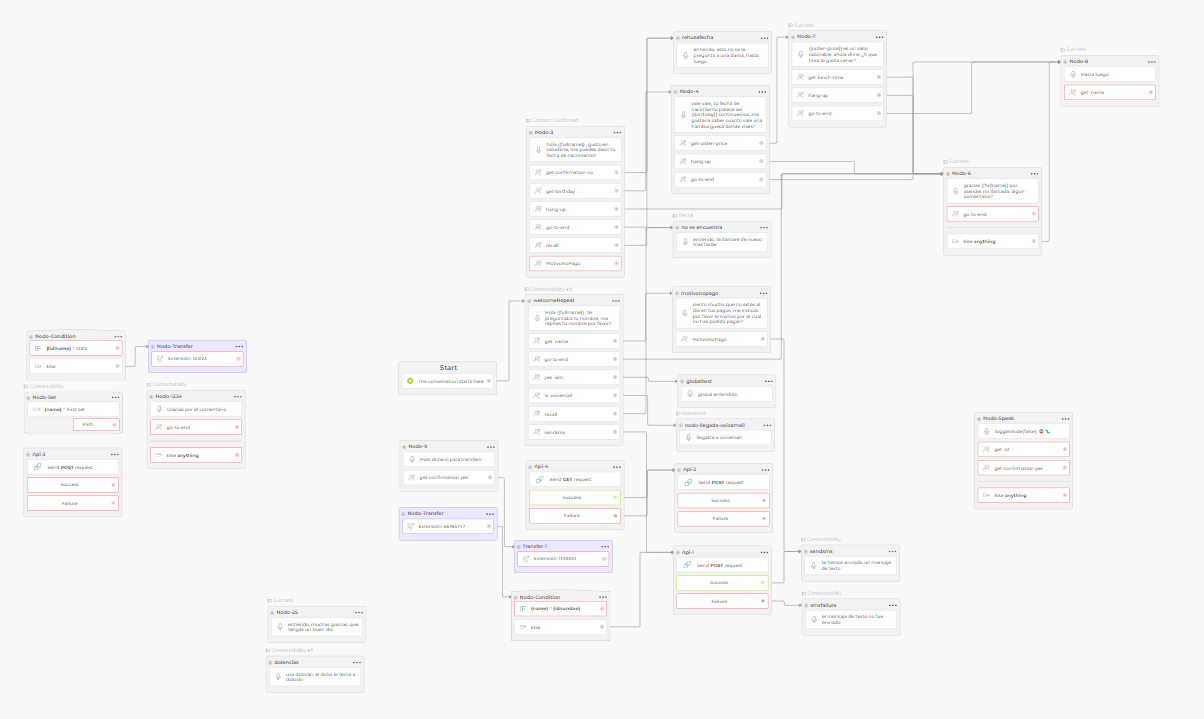Click output connector dot of 'The conversation starts here'
Viewport: 1204px width, 719px height.
click(x=491, y=381)
